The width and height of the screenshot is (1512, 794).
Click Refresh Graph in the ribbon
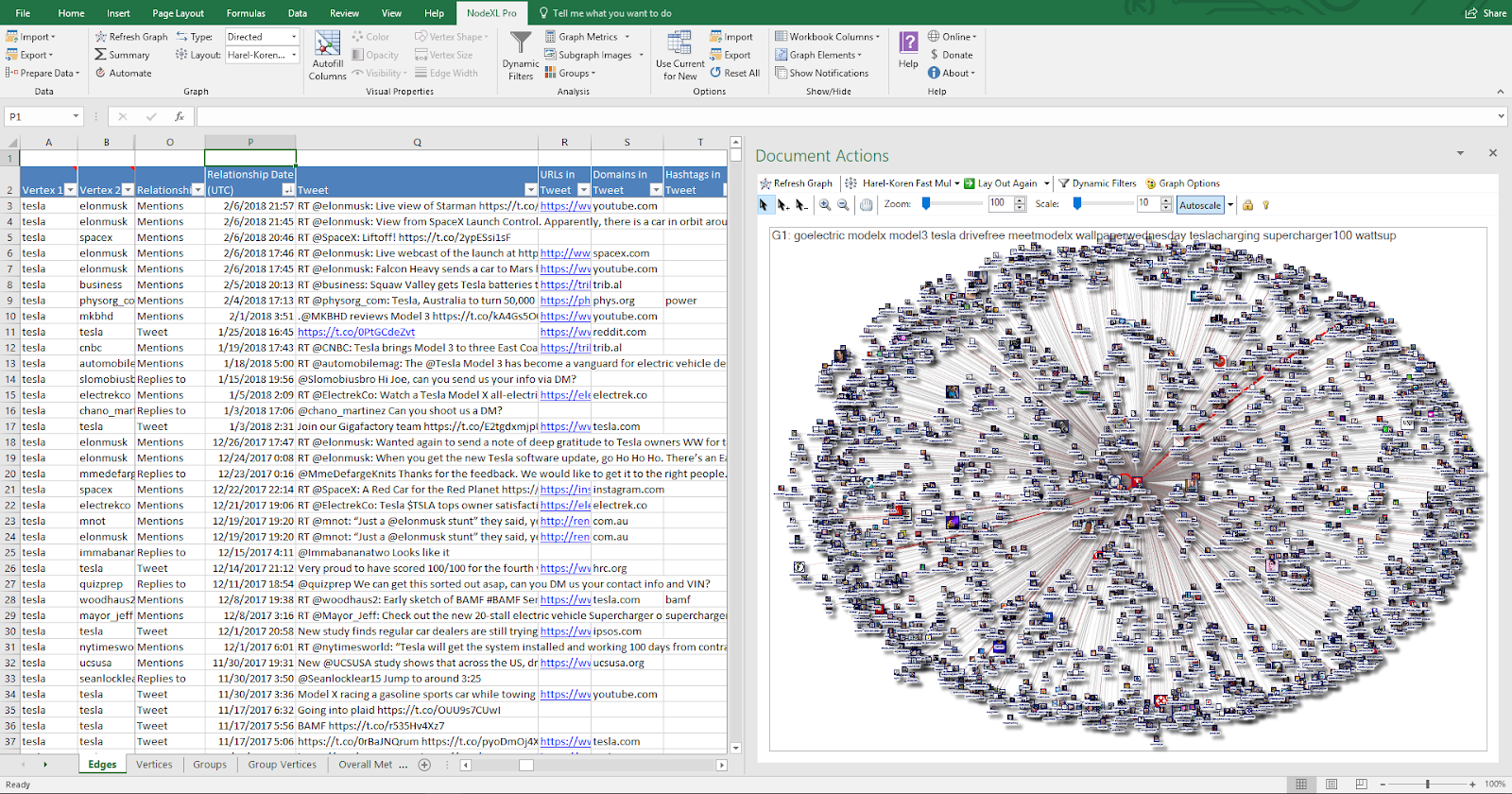(x=131, y=37)
